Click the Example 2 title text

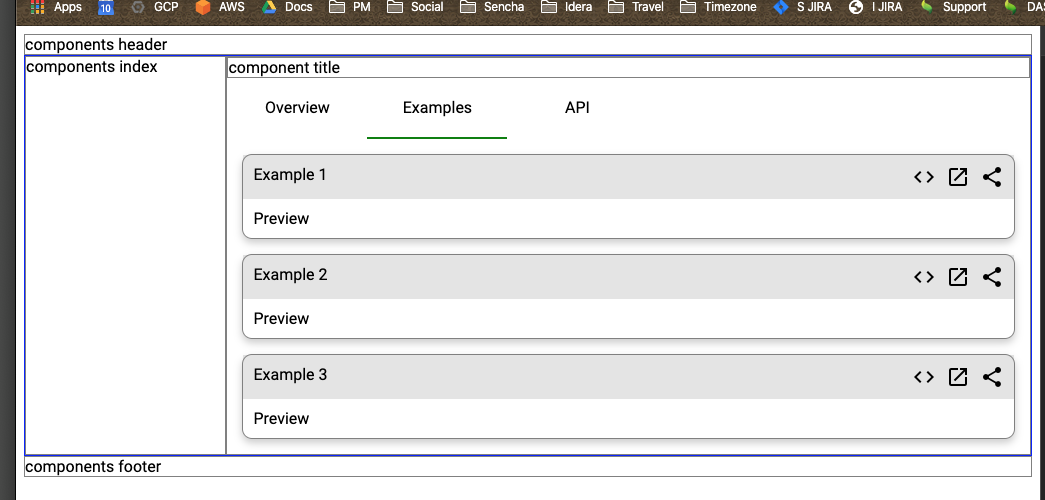click(x=291, y=275)
